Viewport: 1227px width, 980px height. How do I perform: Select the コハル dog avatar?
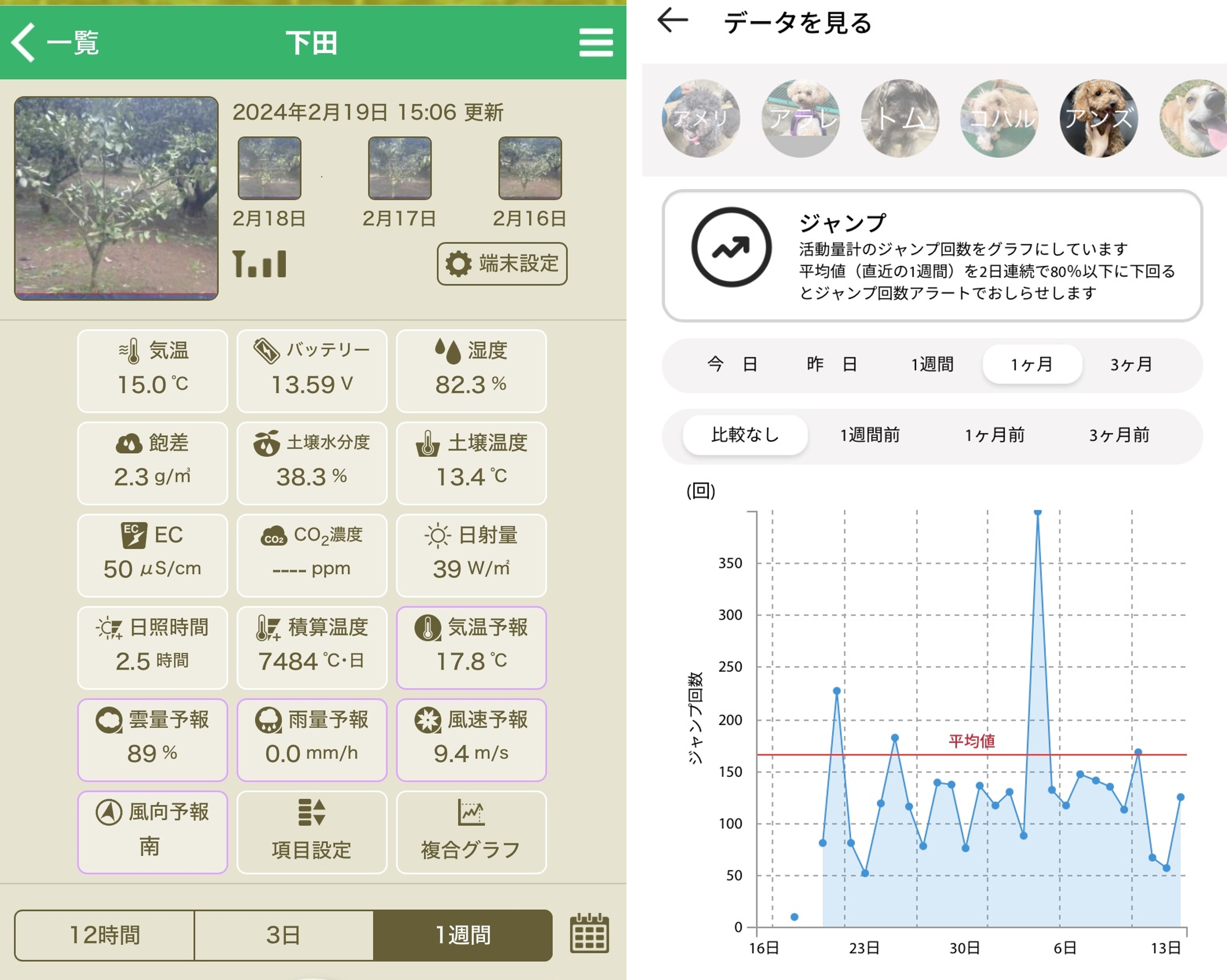tap(999, 118)
